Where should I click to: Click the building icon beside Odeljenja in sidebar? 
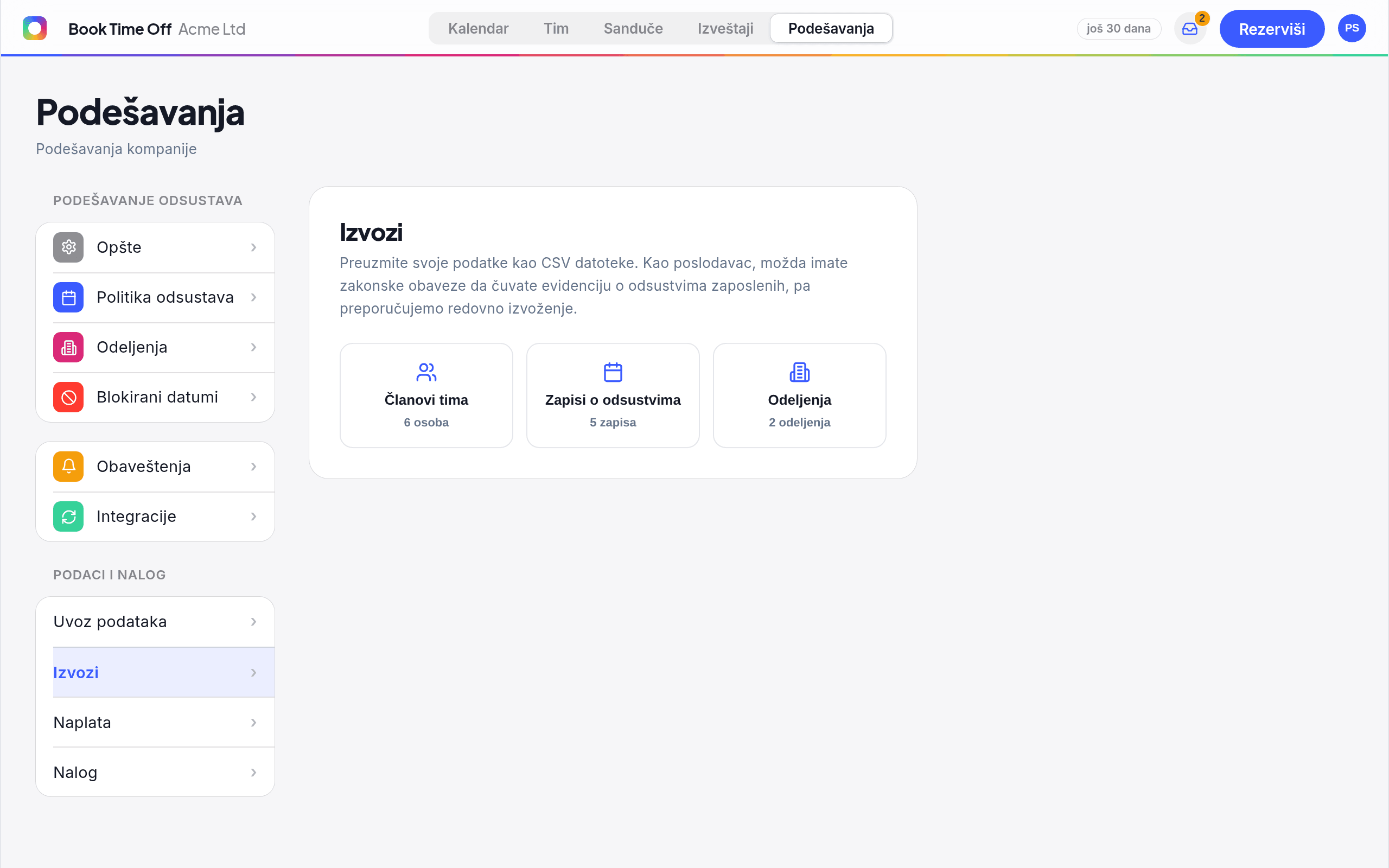click(68, 347)
